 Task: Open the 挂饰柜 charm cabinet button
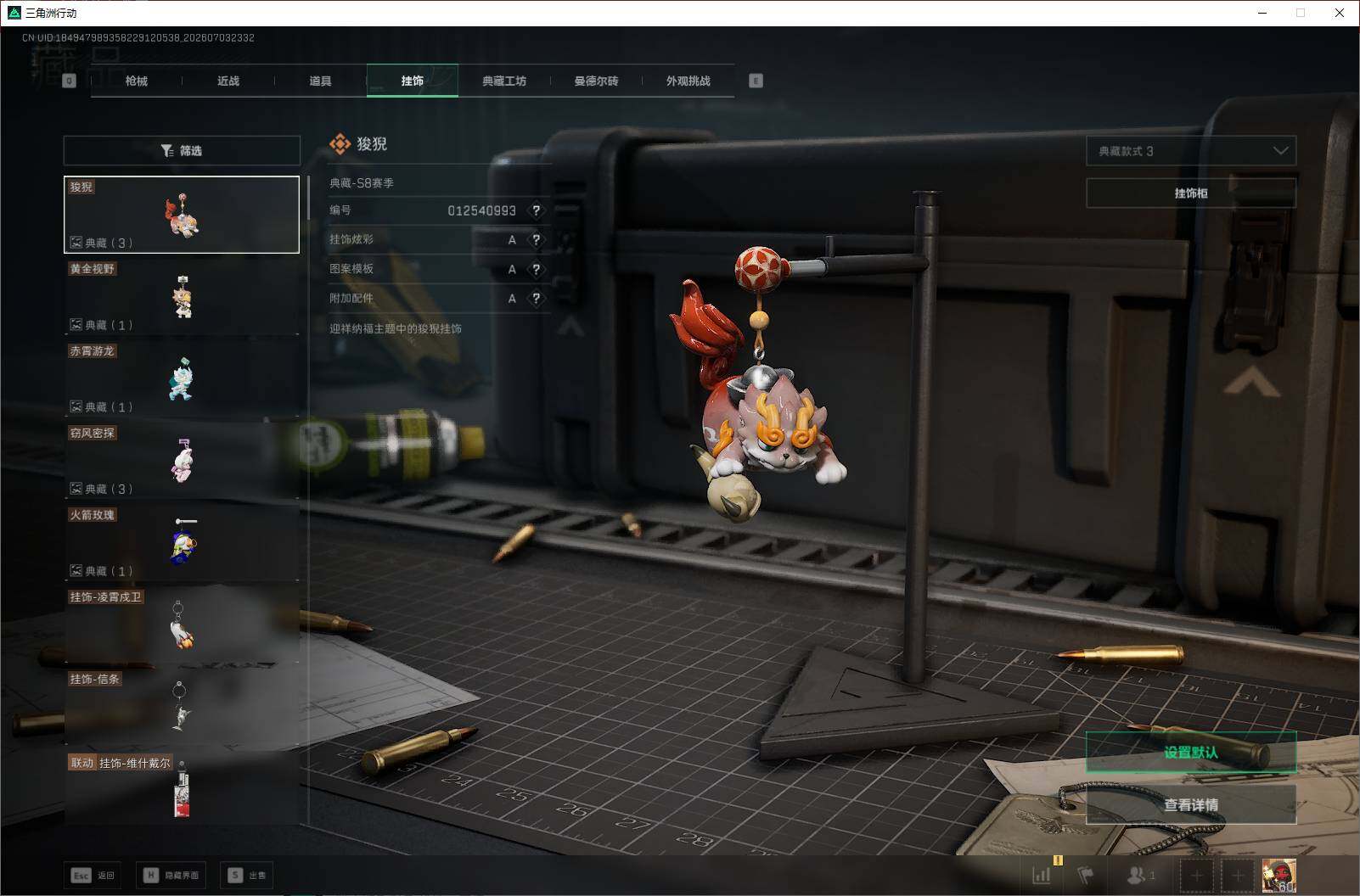(x=1191, y=193)
